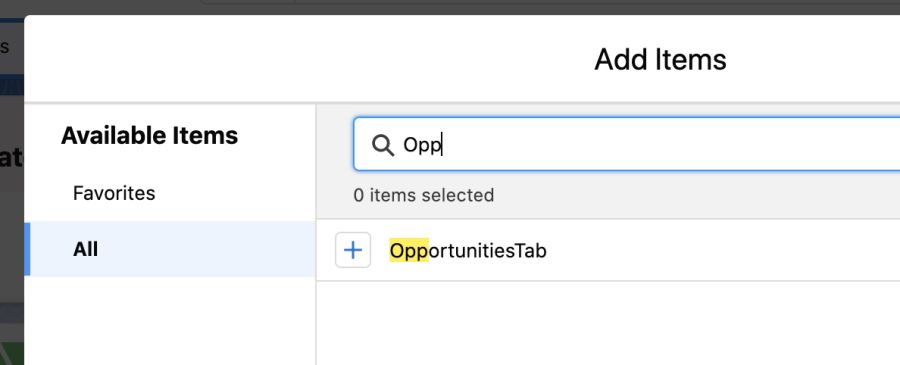Image resolution: width=900 pixels, height=365 pixels.
Task: Click the Available Items heading
Action: click(149, 135)
